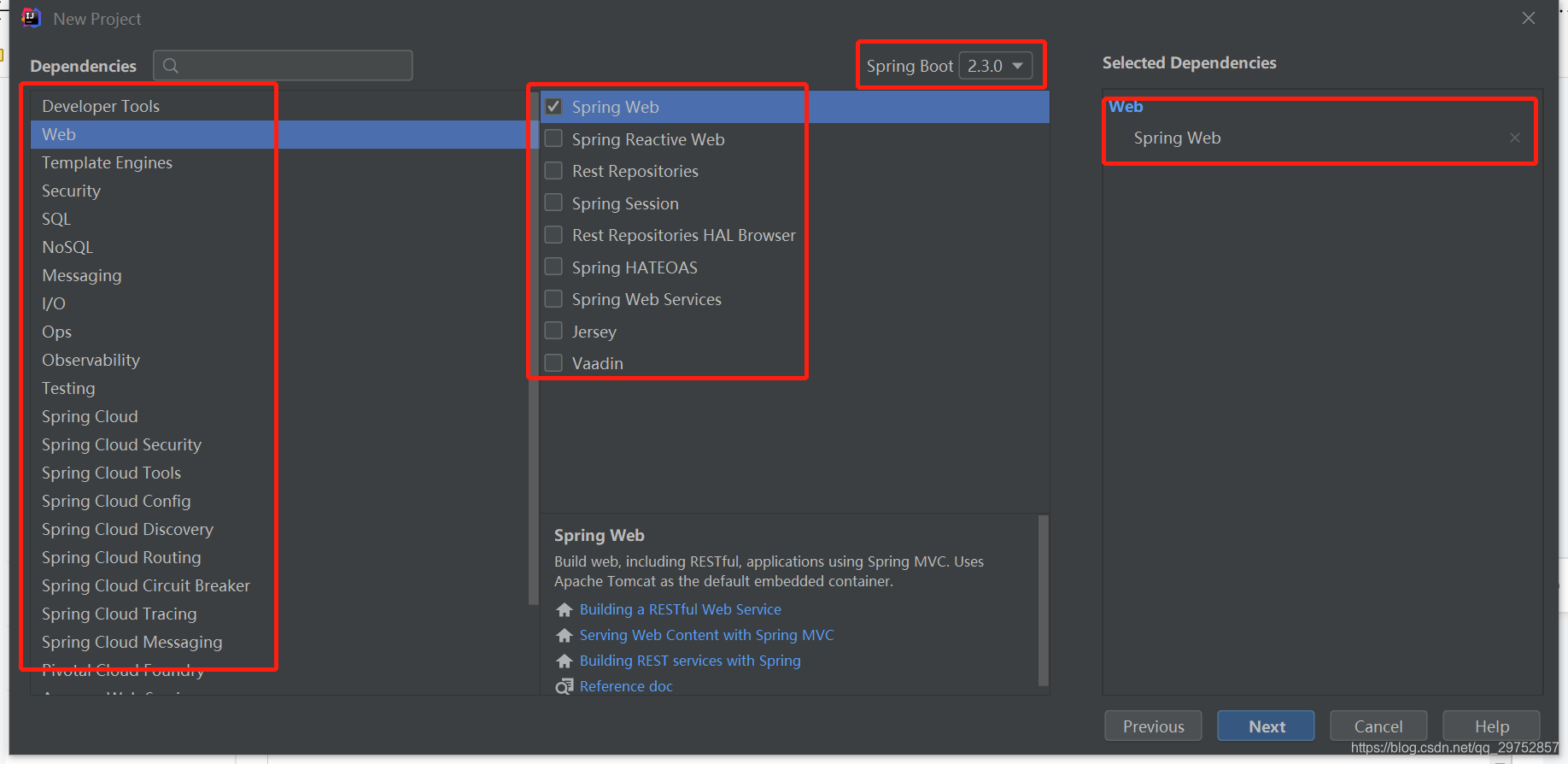This screenshot has height=764, width=1568.
Task: Check the Jersey checkbox
Action: click(x=553, y=331)
